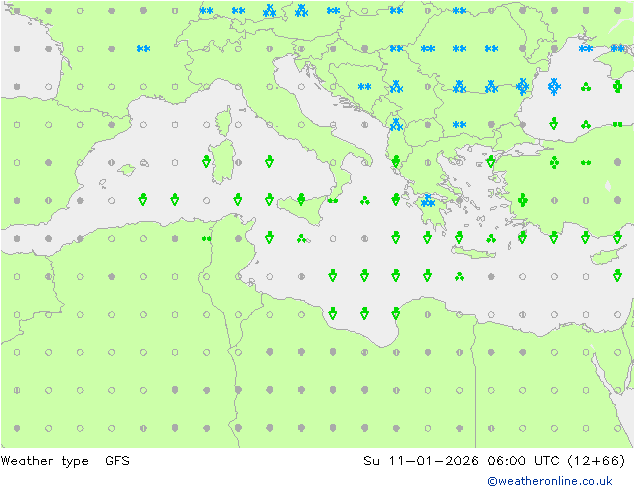Select the green rain symbol over Corfu
634x490 pixels.
(x=396, y=161)
